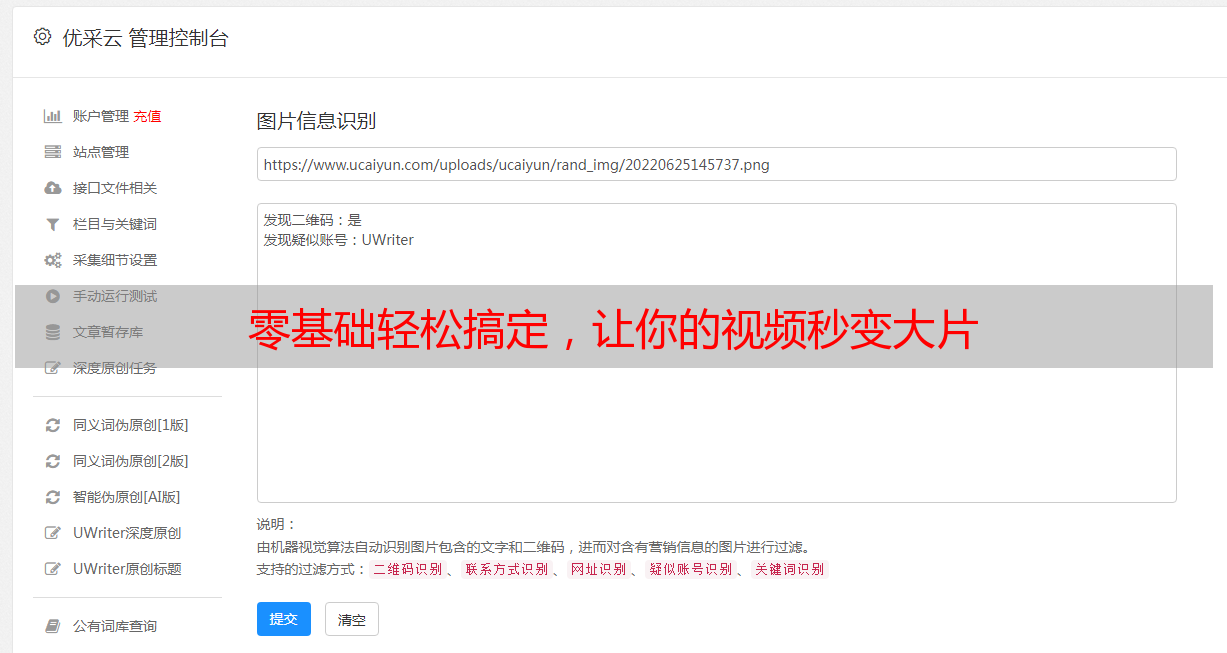This screenshot has height=653, width=1227.
Task: Click the refresh icon beside 同义词伪原创[2版]
Action: point(53,461)
